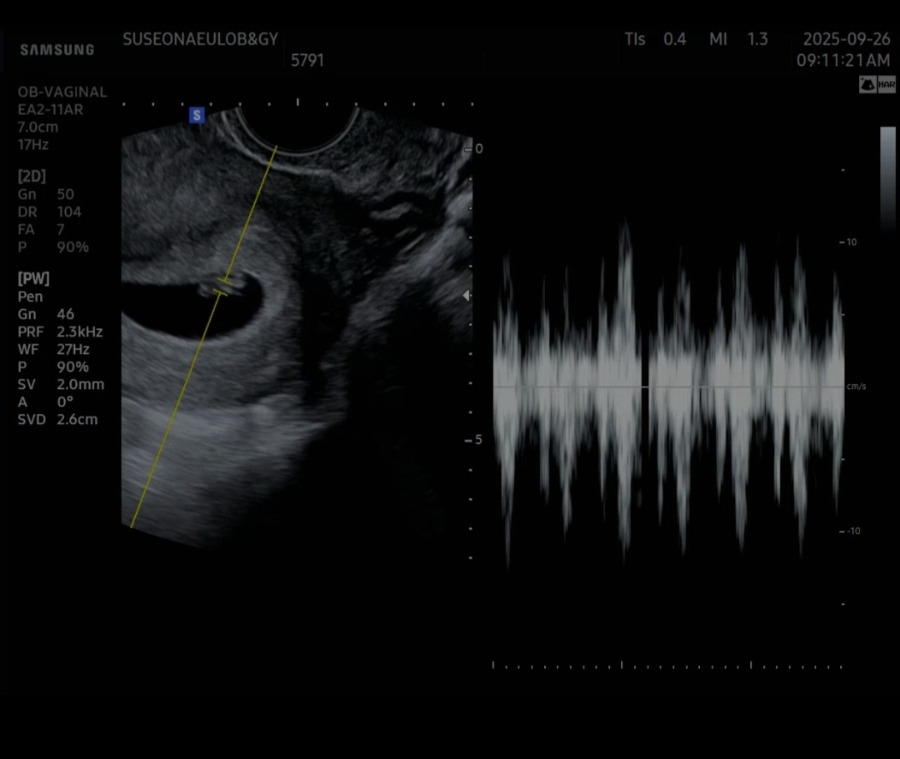Screen dimensions: 900x759
Task: Click the FA 7 frame average value
Action: pos(41,230)
